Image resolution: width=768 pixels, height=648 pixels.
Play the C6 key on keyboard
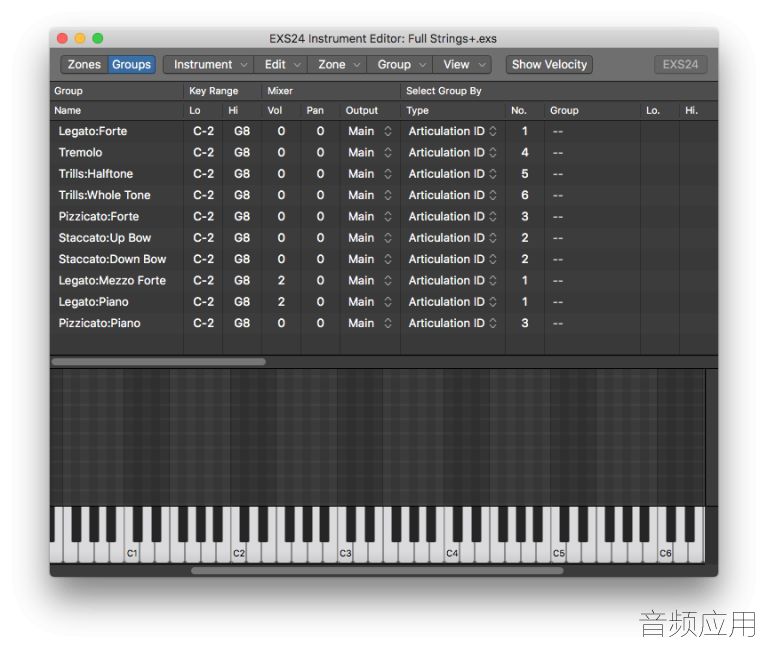point(665,553)
